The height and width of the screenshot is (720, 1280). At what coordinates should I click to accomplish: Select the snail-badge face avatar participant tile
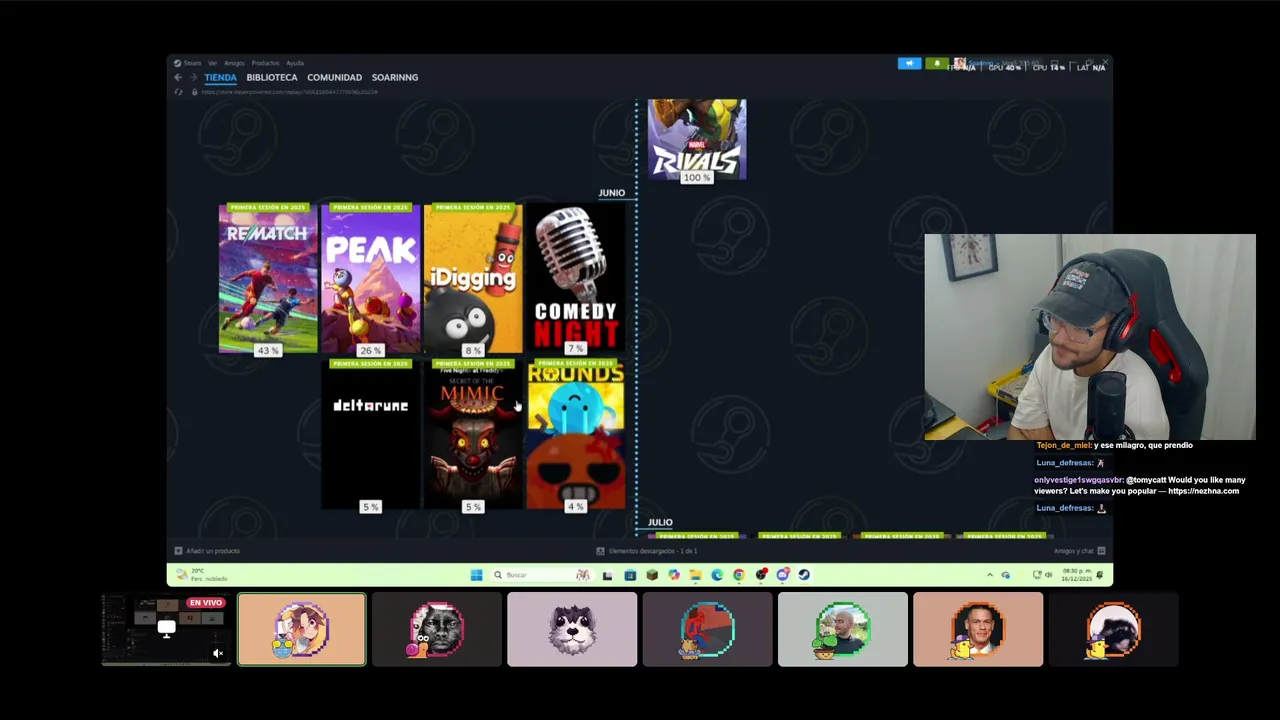click(437, 629)
